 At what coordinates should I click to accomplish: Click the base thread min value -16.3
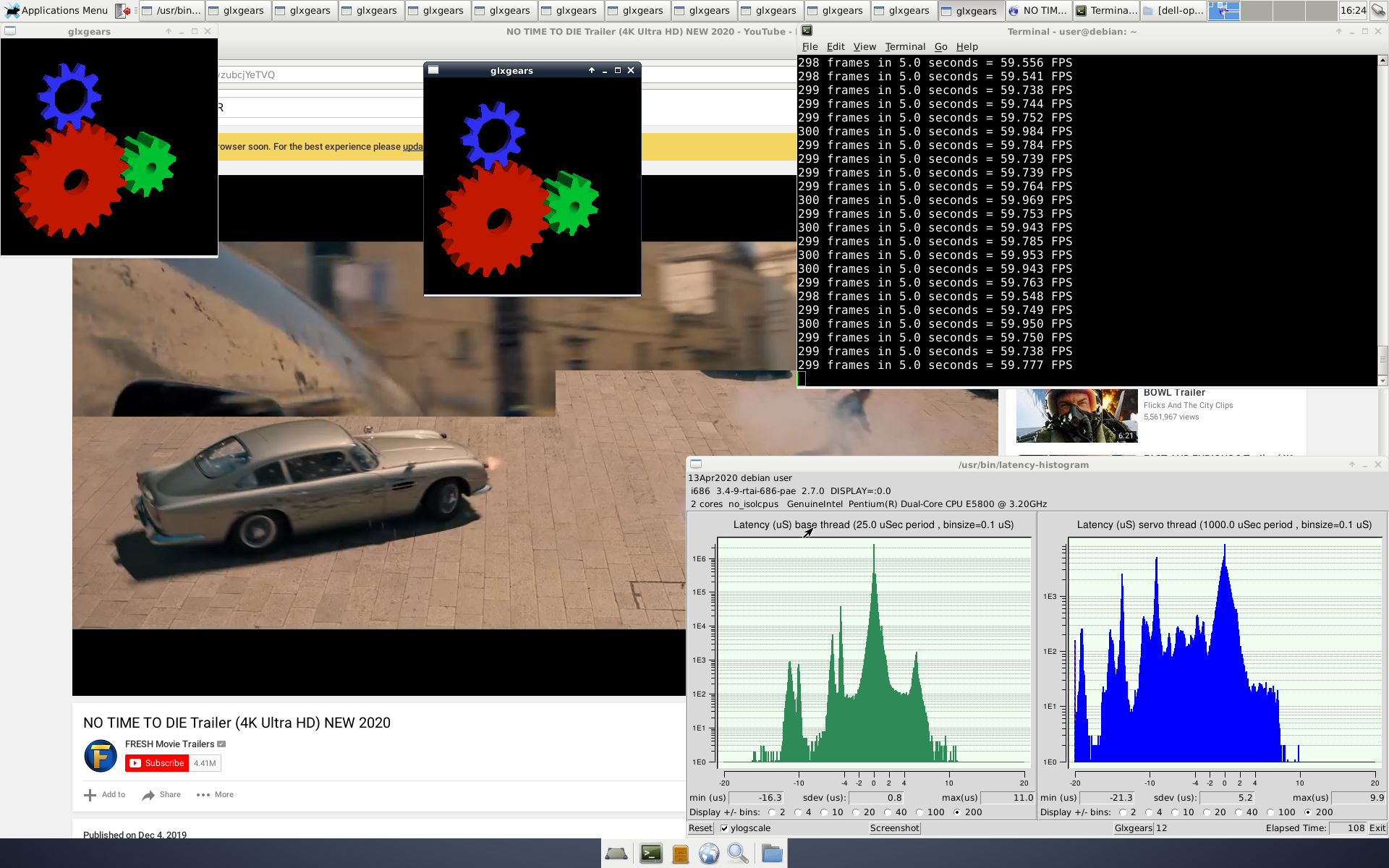756,798
